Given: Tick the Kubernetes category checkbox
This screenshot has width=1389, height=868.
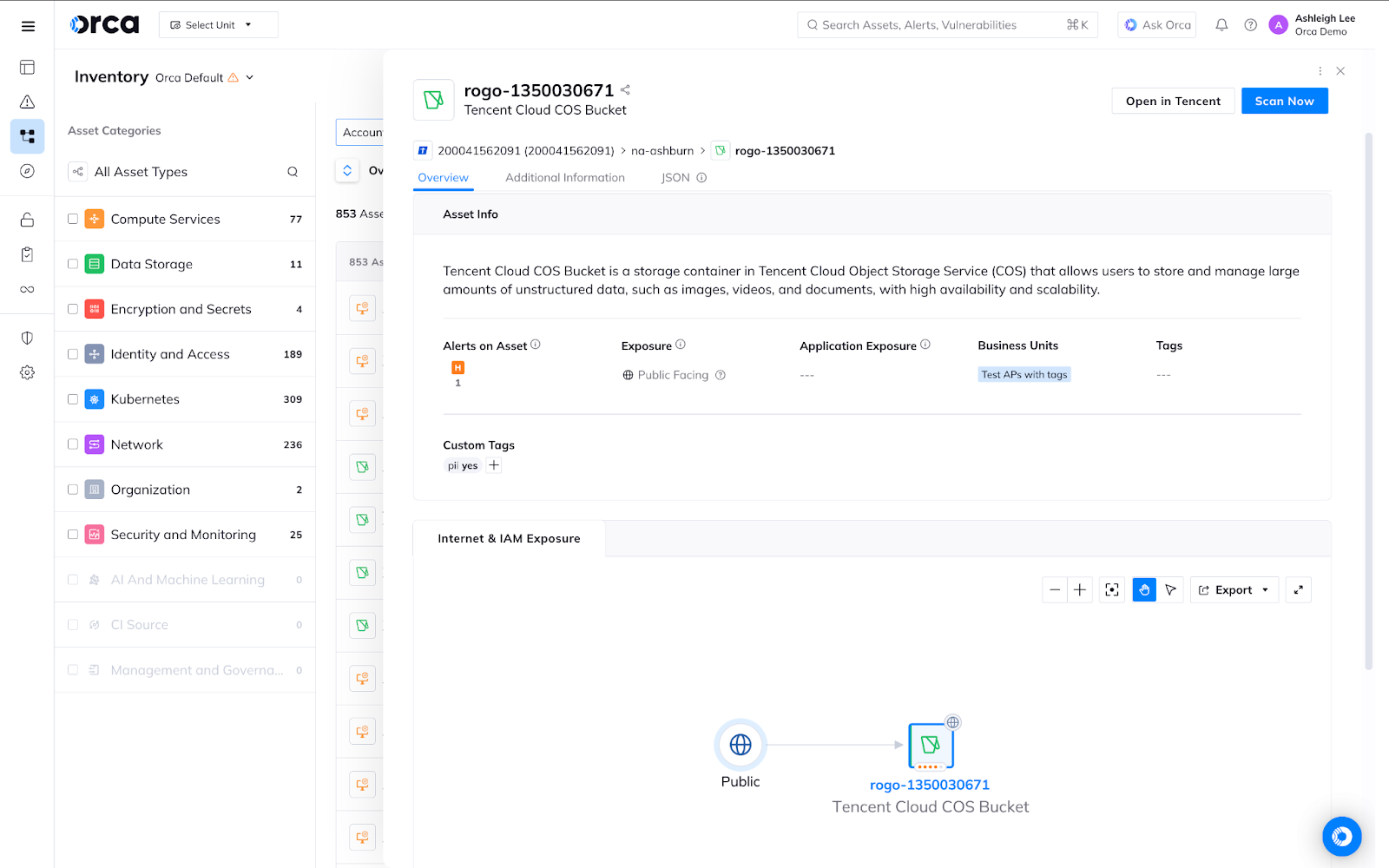Looking at the screenshot, I should click(73, 399).
